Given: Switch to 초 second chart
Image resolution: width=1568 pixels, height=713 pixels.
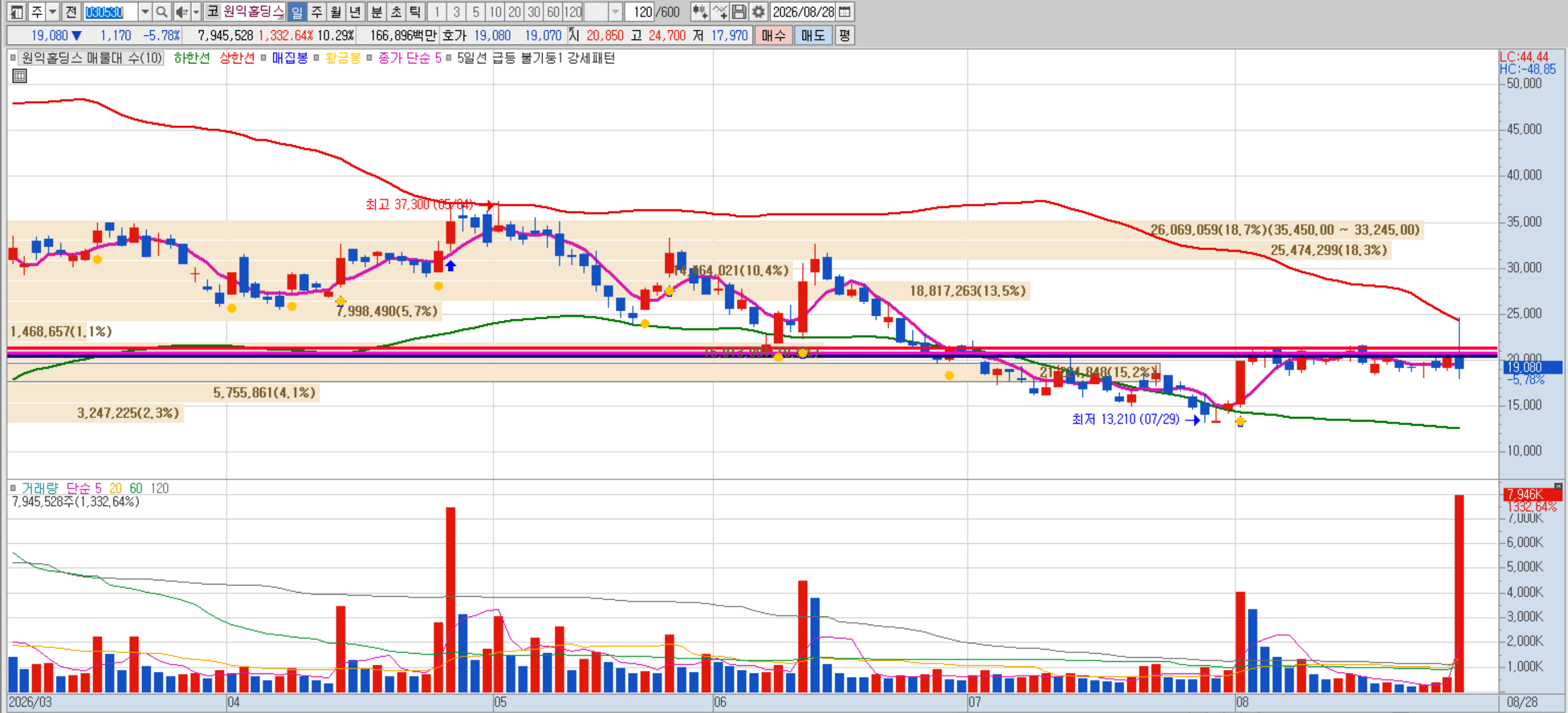Looking at the screenshot, I should tap(396, 12).
